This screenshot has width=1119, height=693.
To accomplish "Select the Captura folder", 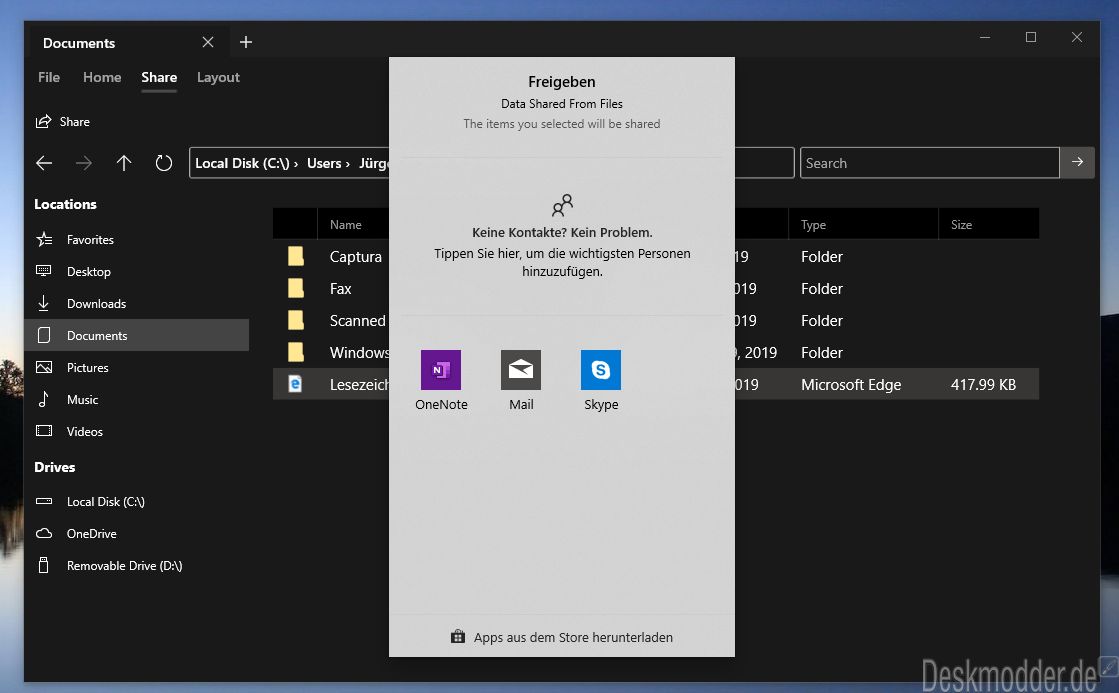I will click(x=656, y=257).
